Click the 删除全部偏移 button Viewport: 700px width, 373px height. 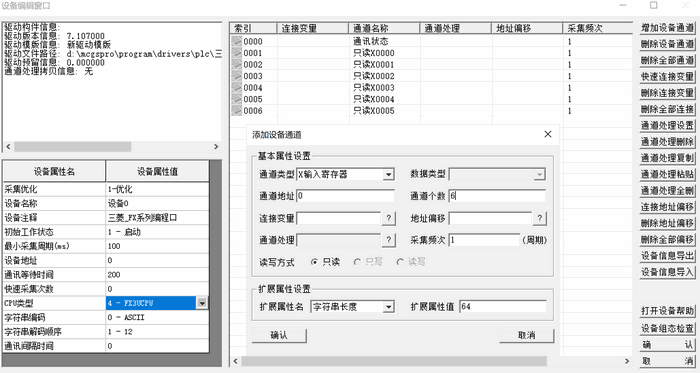click(667, 240)
